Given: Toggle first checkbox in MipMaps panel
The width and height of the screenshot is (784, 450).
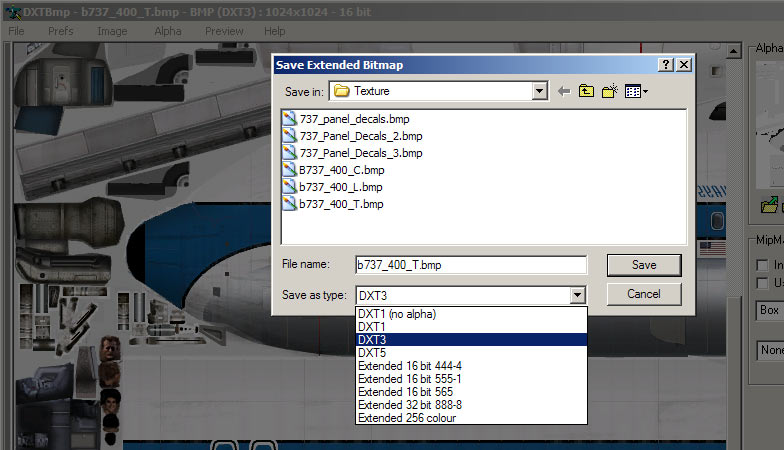Looking at the screenshot, I should point(762,265).
